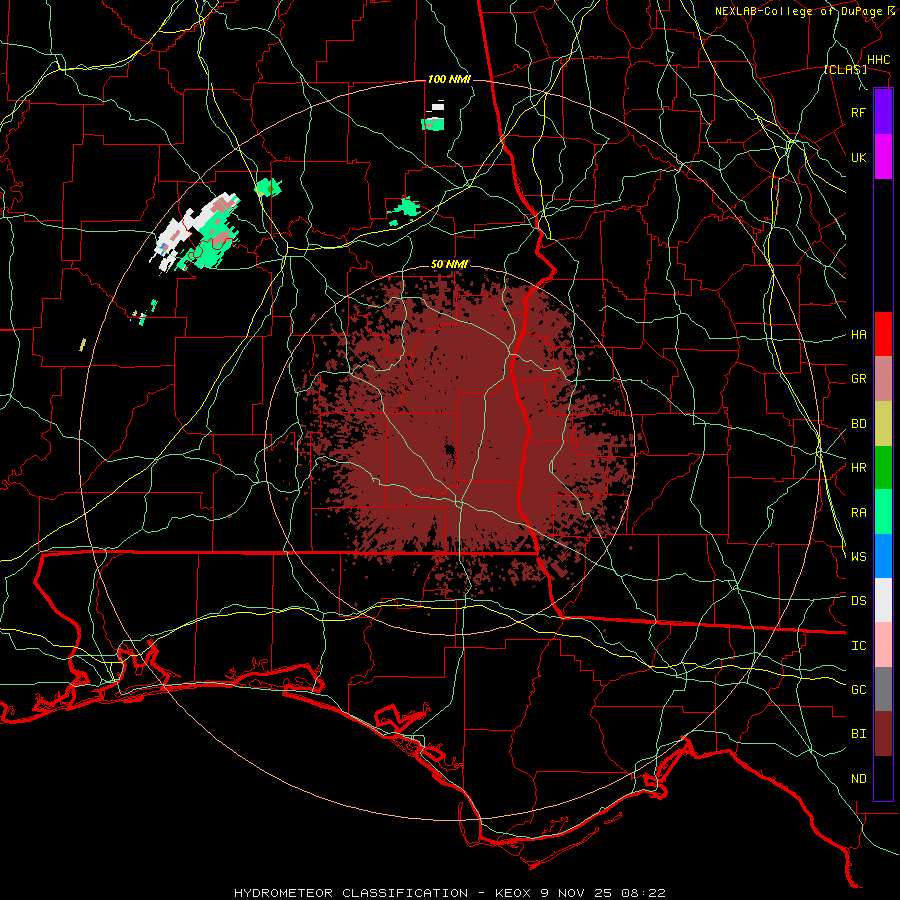Click the IC legend label

[x=858, y=646]
